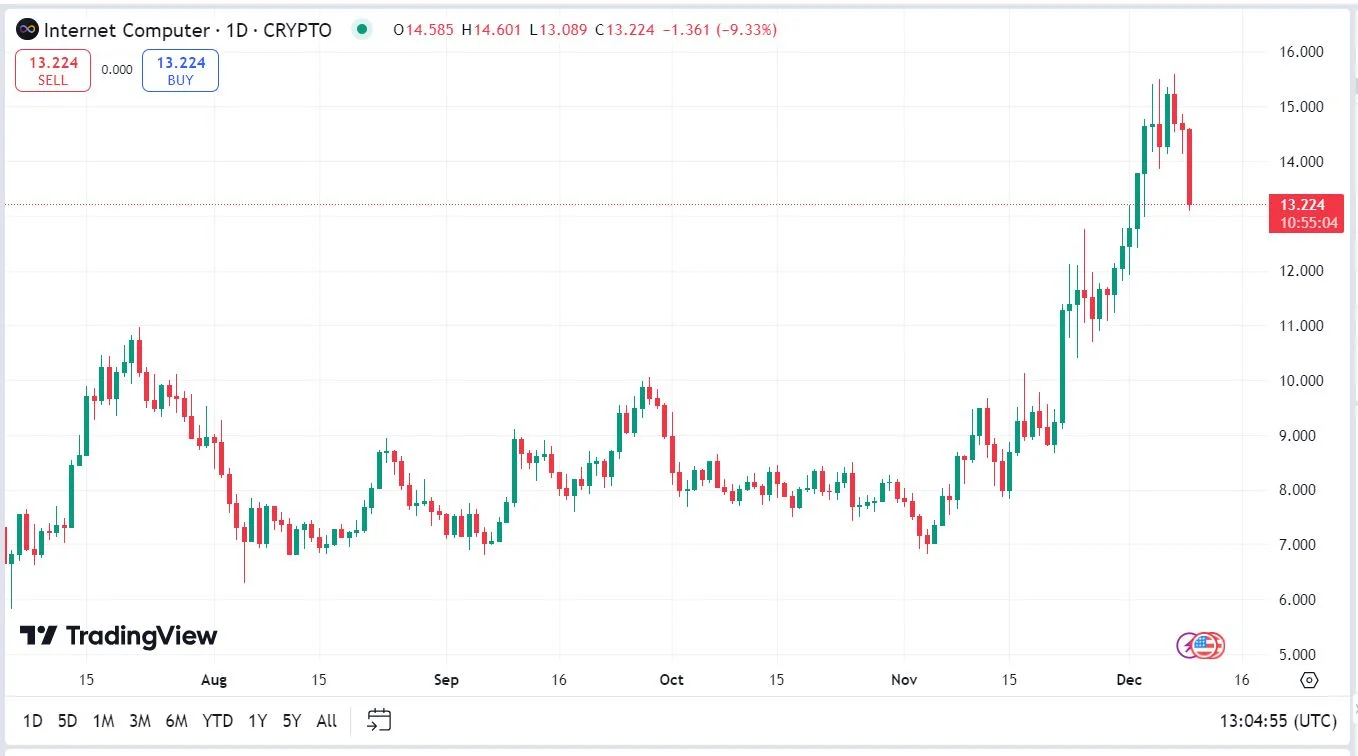The width and height of the screenshot is (1358, 756).
Task: Select the 1M time range
Action: point(103,721)
